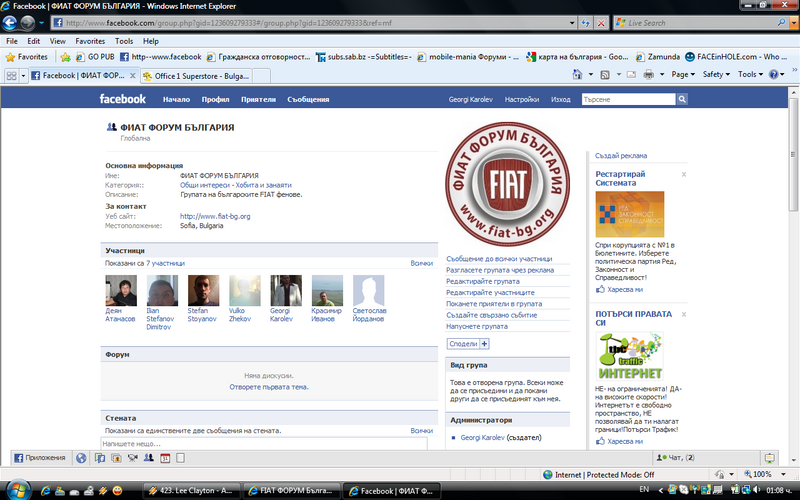
Task: Open the Page dropdown in IE toolbar
Action: tap(683, 75)
